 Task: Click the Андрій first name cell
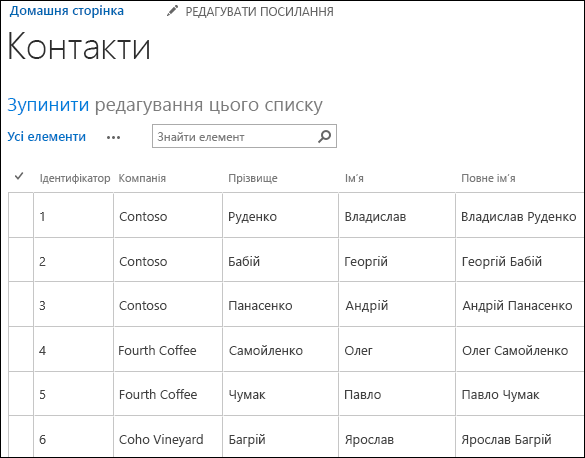pos(397,304)
